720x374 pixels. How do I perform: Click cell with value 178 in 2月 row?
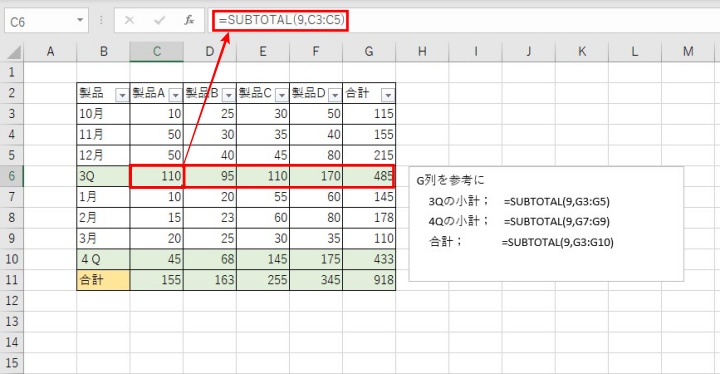pos(369,217)
